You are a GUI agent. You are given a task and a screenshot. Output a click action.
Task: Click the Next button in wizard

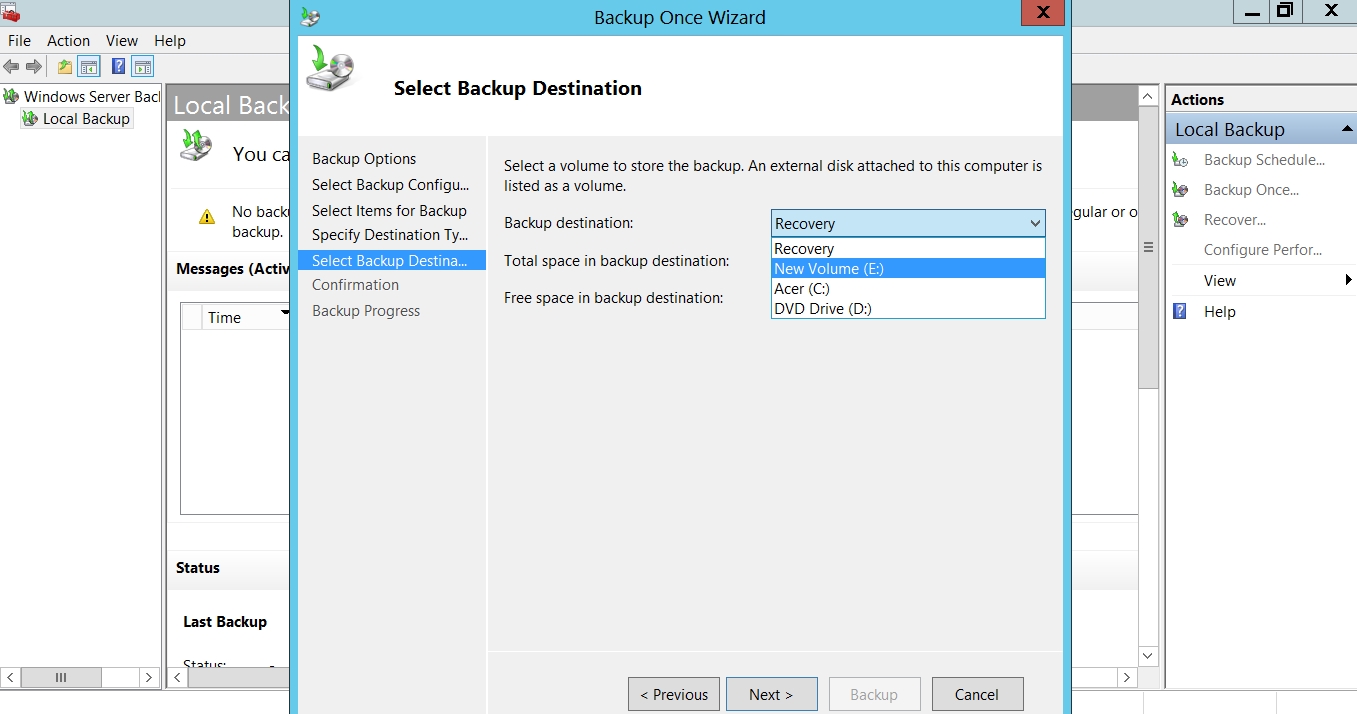[x=771, y=694]
